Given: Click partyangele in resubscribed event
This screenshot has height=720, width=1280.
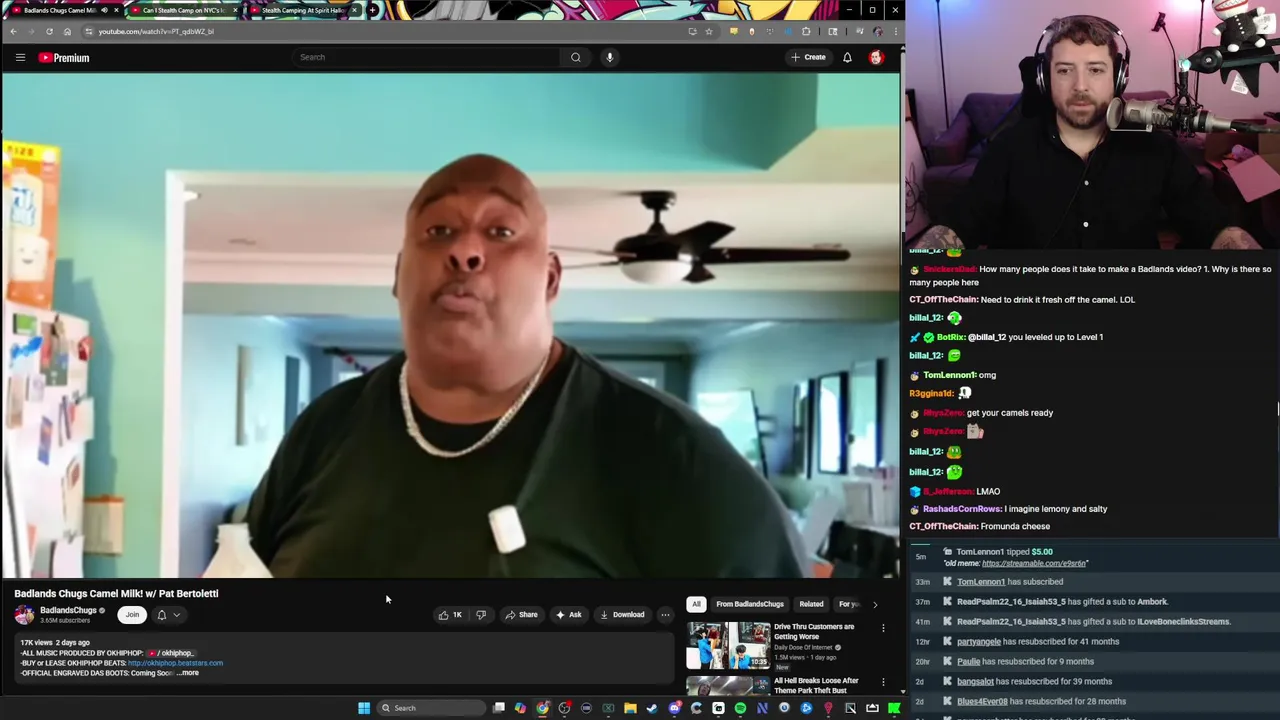Looking at the screenshot, I should [979, 642].
